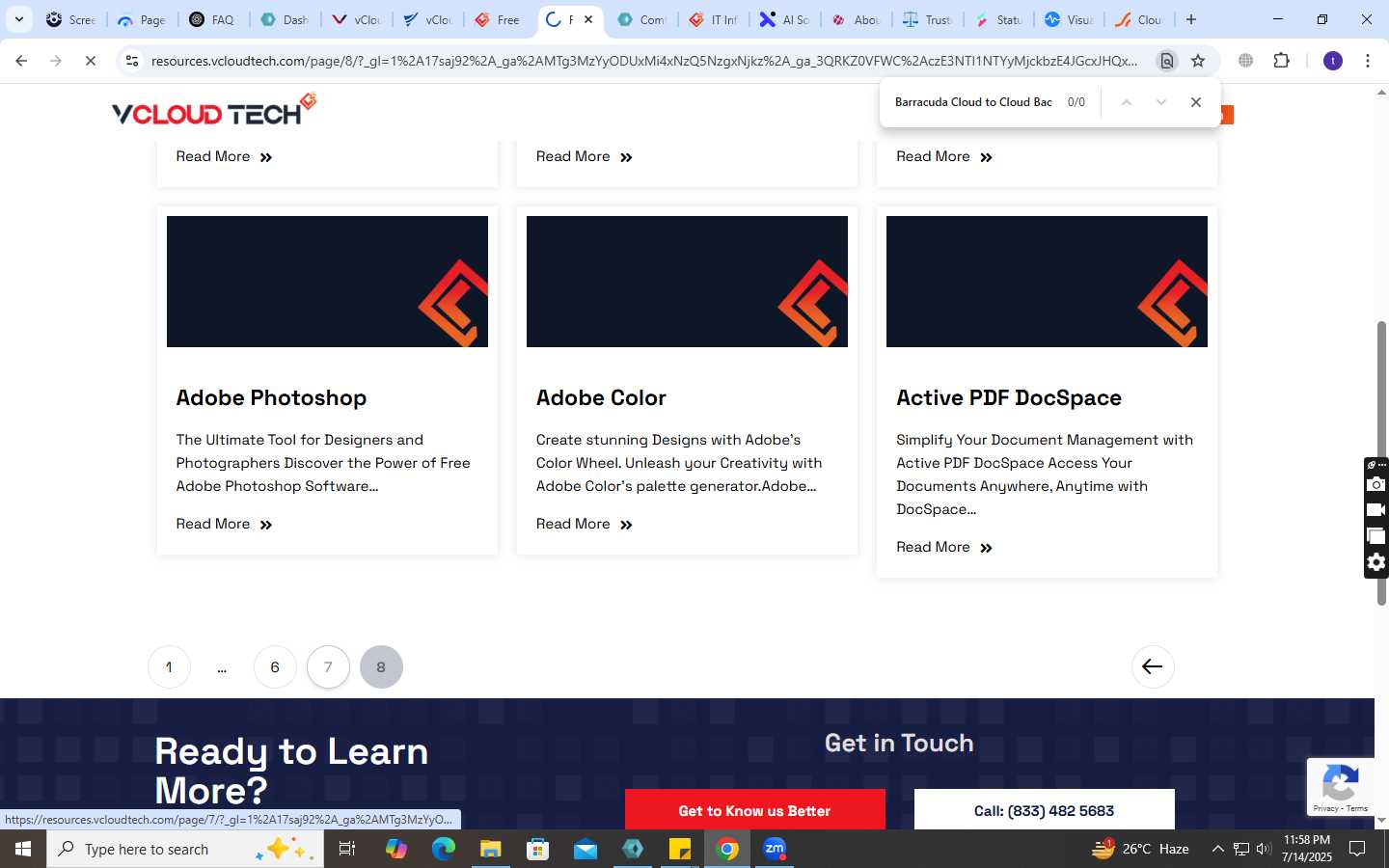
Task: Close the currently active browser tab
Action: pyautogui.click(x=588, y=19)
